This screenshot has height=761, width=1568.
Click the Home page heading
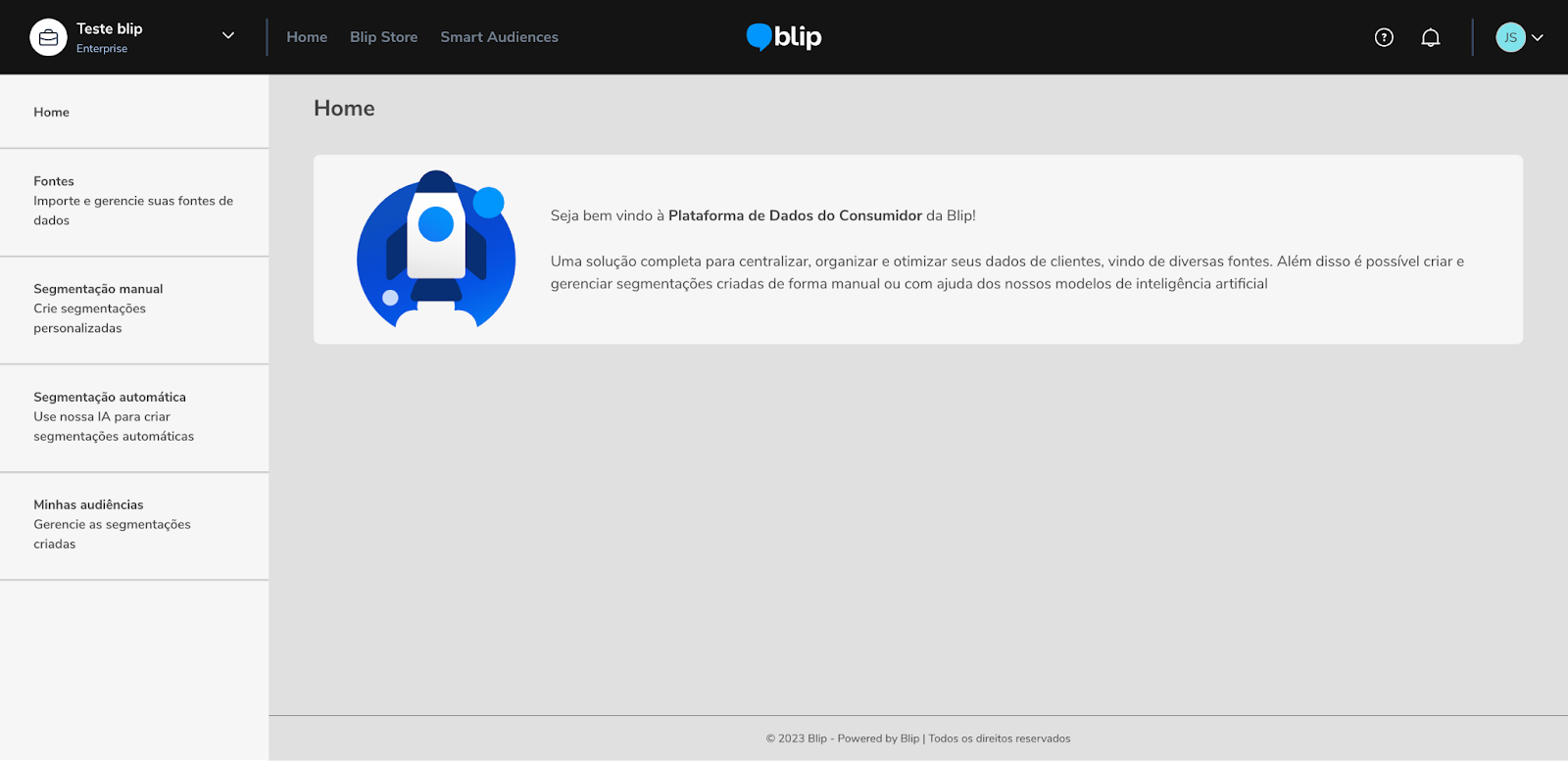pyautogui.click(x=344, y=109)
